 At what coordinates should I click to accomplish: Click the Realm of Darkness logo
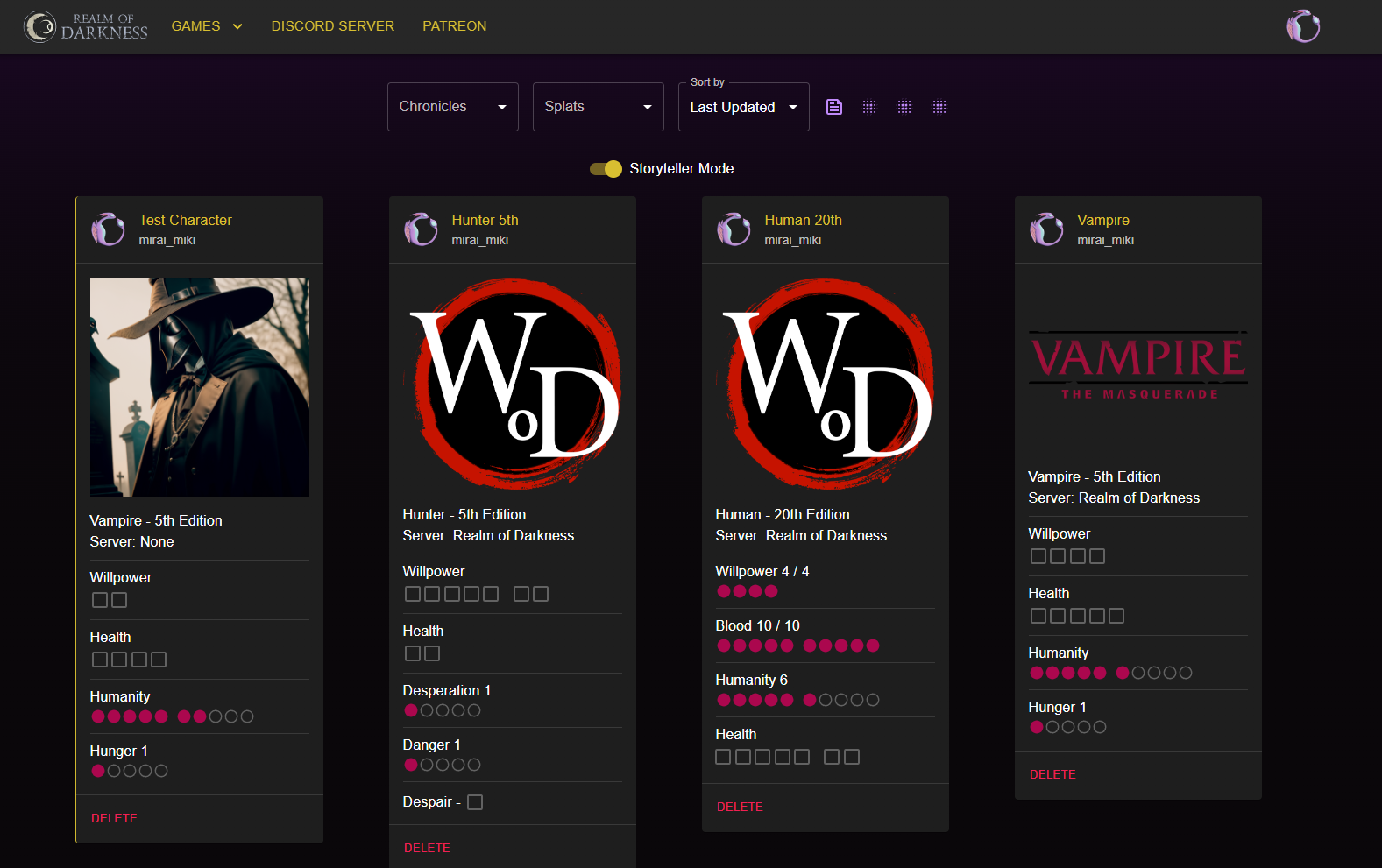point(86,26)
